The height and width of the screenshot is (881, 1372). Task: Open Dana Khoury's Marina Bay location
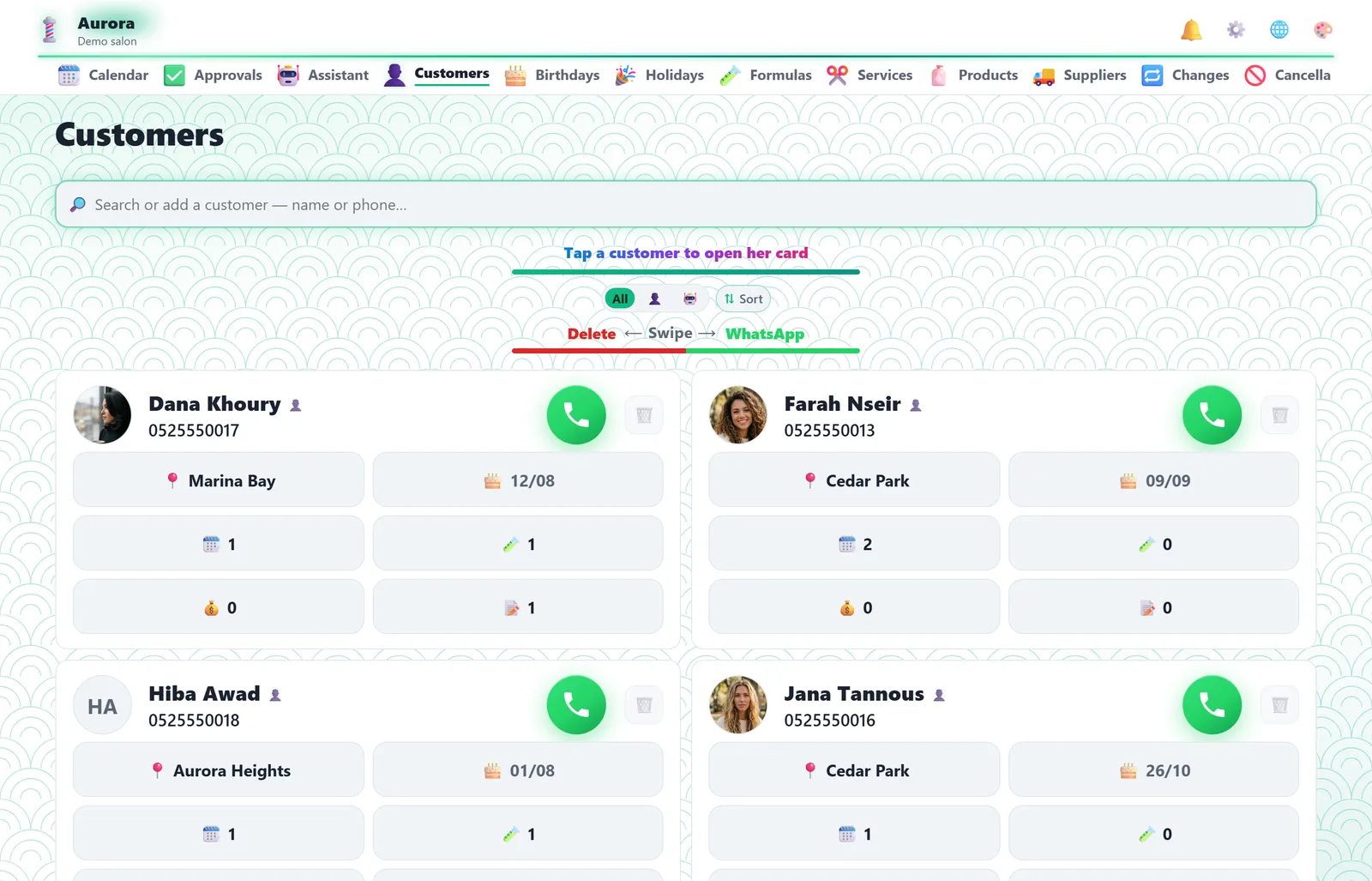click(x=219, y=480)
